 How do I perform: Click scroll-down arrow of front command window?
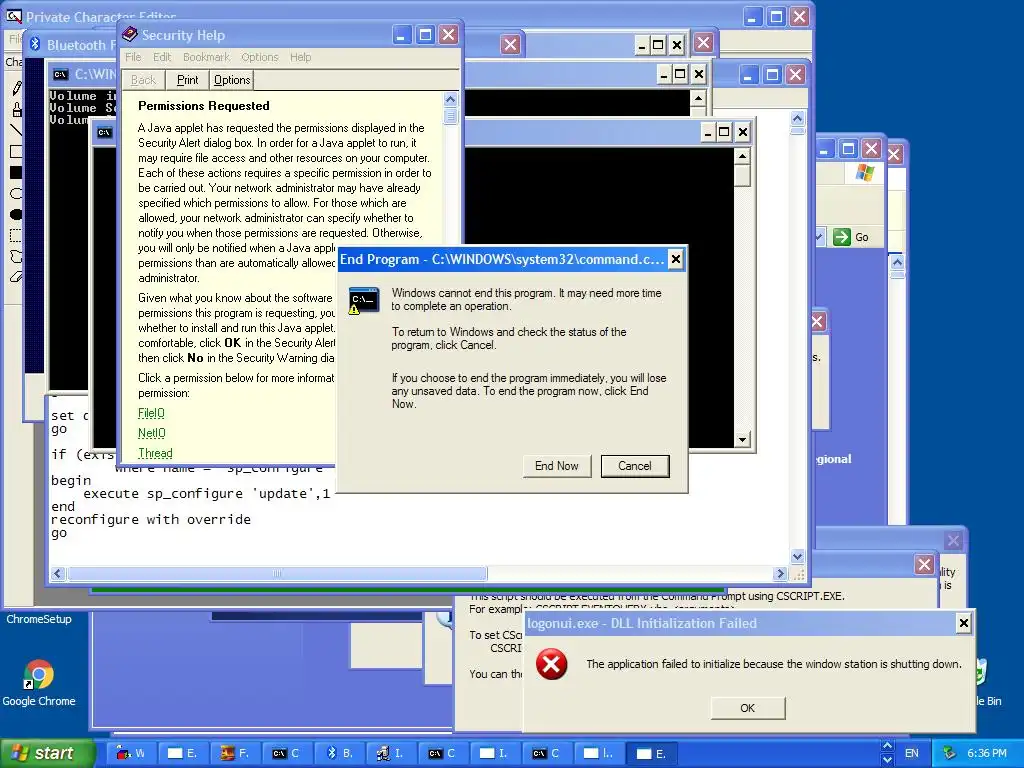[x=742, y=440]
